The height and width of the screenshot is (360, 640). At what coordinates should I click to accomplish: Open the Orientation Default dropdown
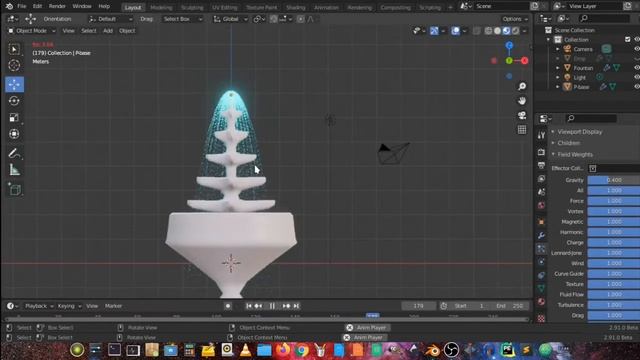(110, 19)
